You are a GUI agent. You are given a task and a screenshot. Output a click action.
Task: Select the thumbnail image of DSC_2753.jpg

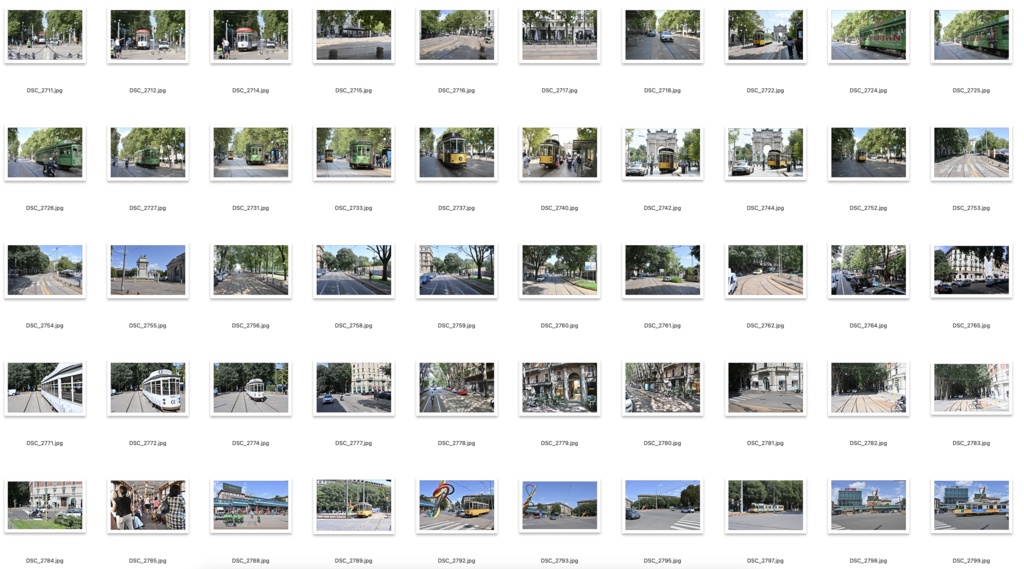tap(971, 153)
